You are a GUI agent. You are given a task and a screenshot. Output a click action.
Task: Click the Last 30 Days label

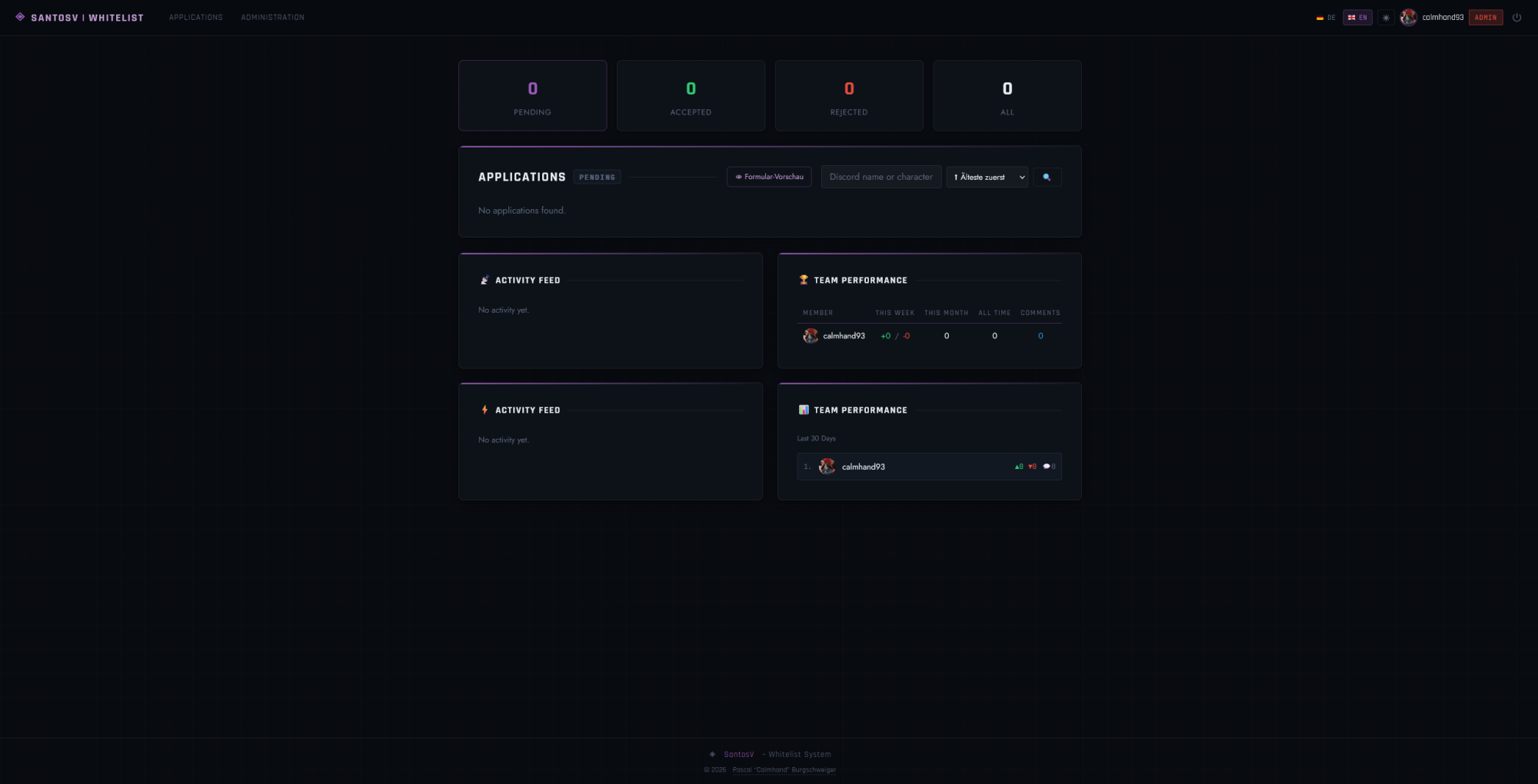coord(817,439)
